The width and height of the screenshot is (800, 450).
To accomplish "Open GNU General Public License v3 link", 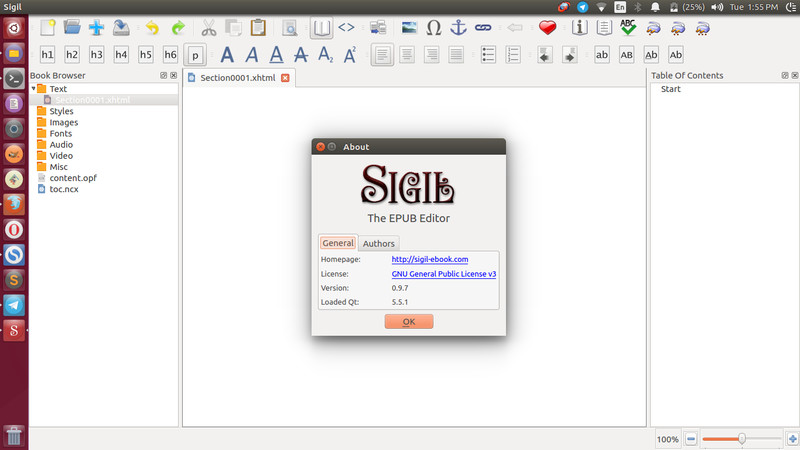I will tap(444, 274).
